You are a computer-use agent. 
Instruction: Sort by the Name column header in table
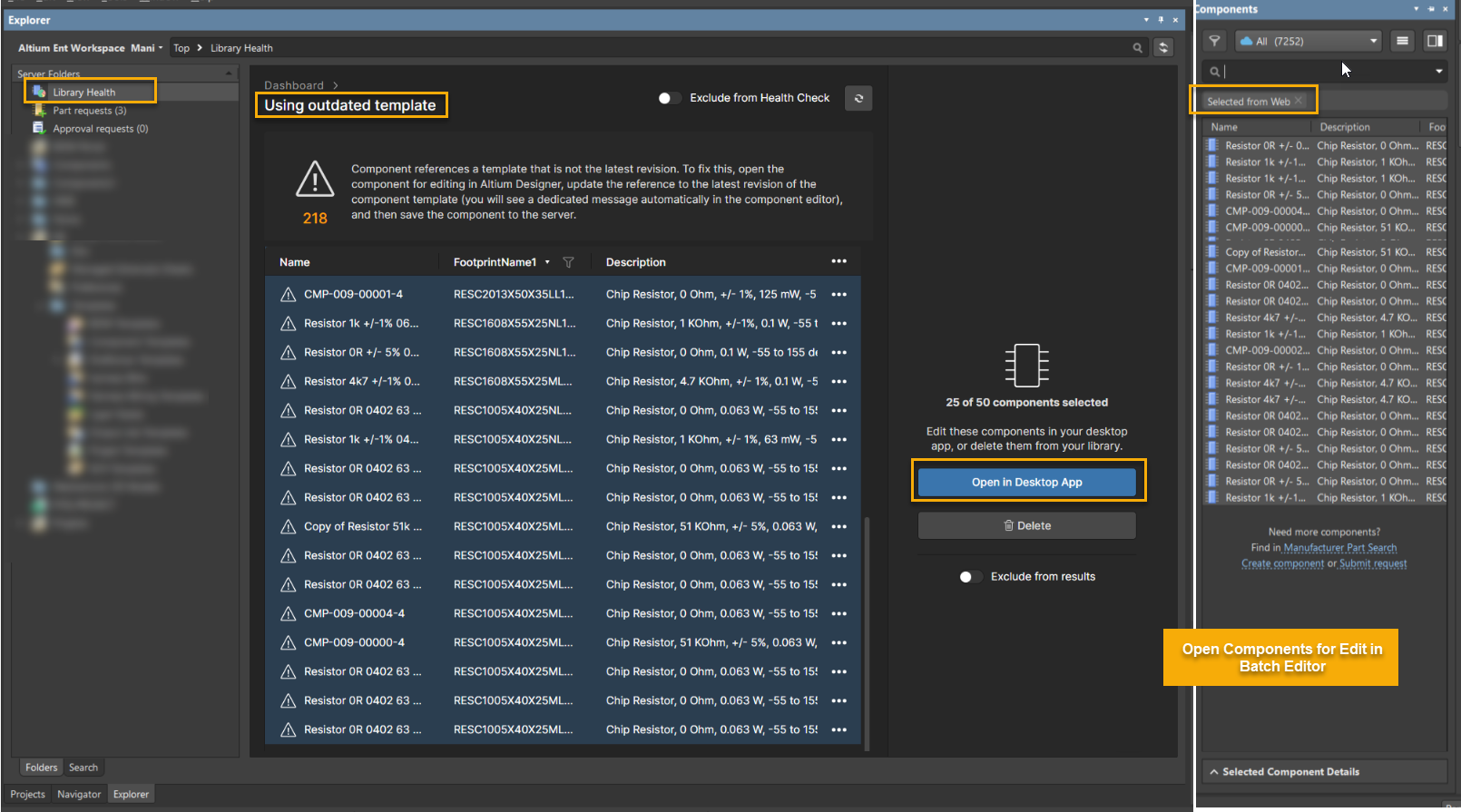pyautogui.click(x=294, y=262)
